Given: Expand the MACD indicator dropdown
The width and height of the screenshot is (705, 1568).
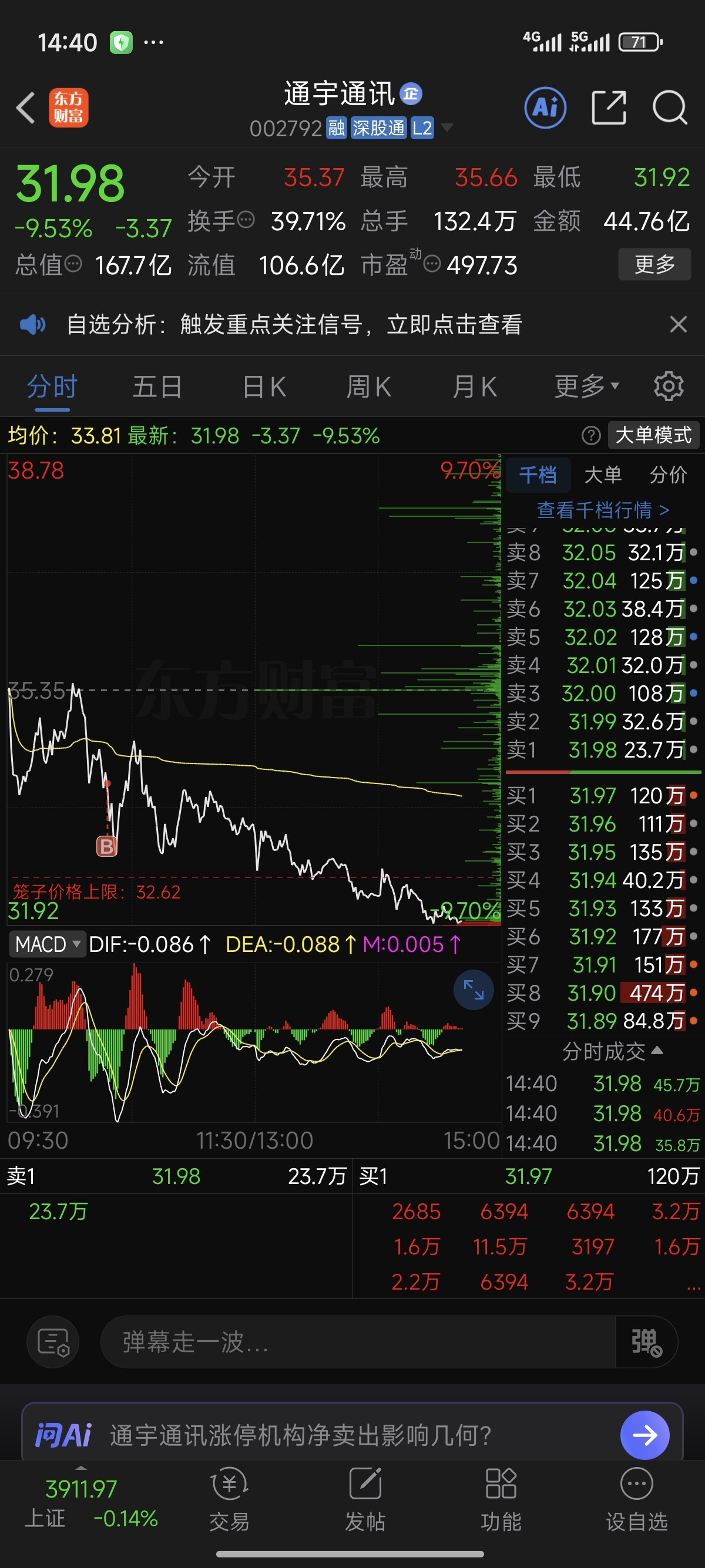Looking at the screenshot, I should pyautogui.click(x=47, y=944).
